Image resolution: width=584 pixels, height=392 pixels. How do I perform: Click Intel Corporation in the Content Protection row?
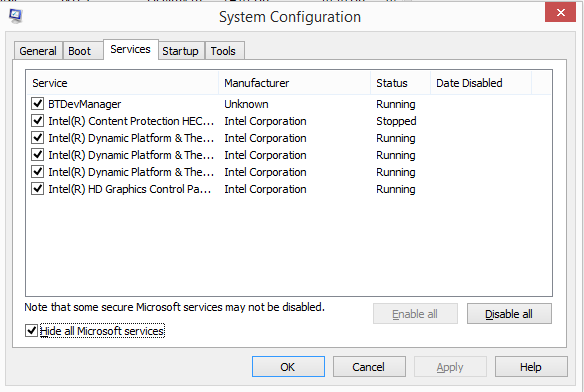point(265,121)
